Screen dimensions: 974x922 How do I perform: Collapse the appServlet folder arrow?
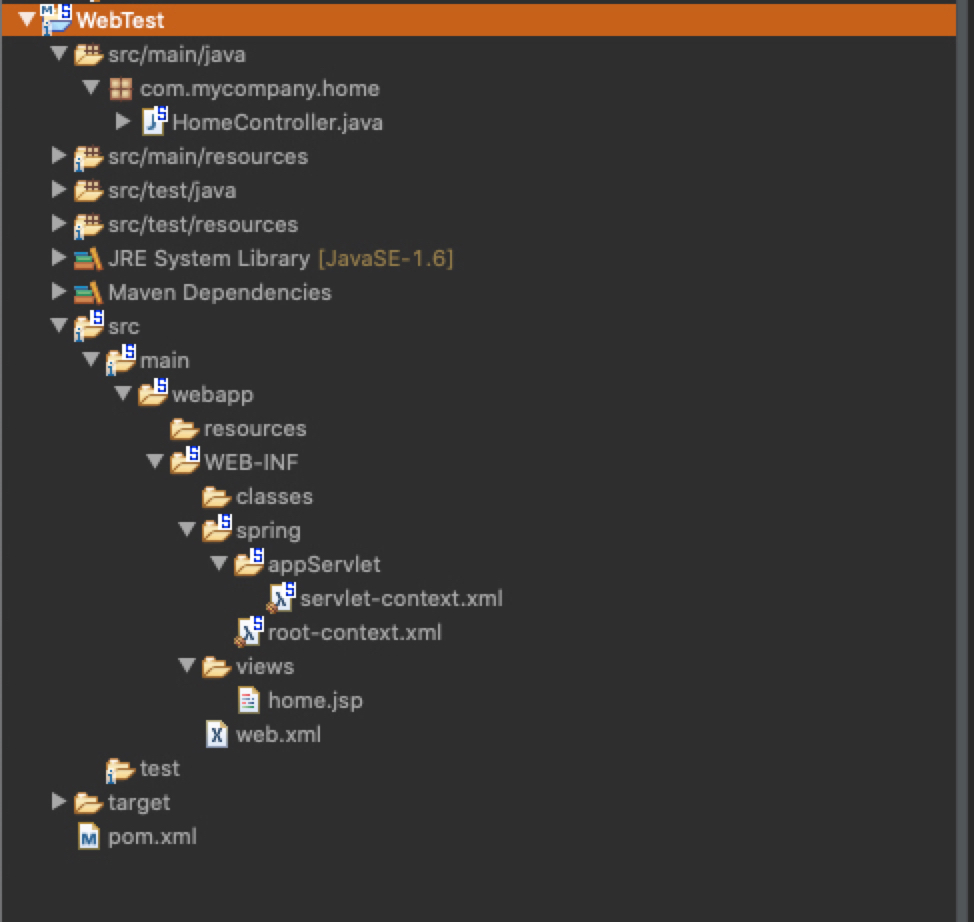click(219, 564)
